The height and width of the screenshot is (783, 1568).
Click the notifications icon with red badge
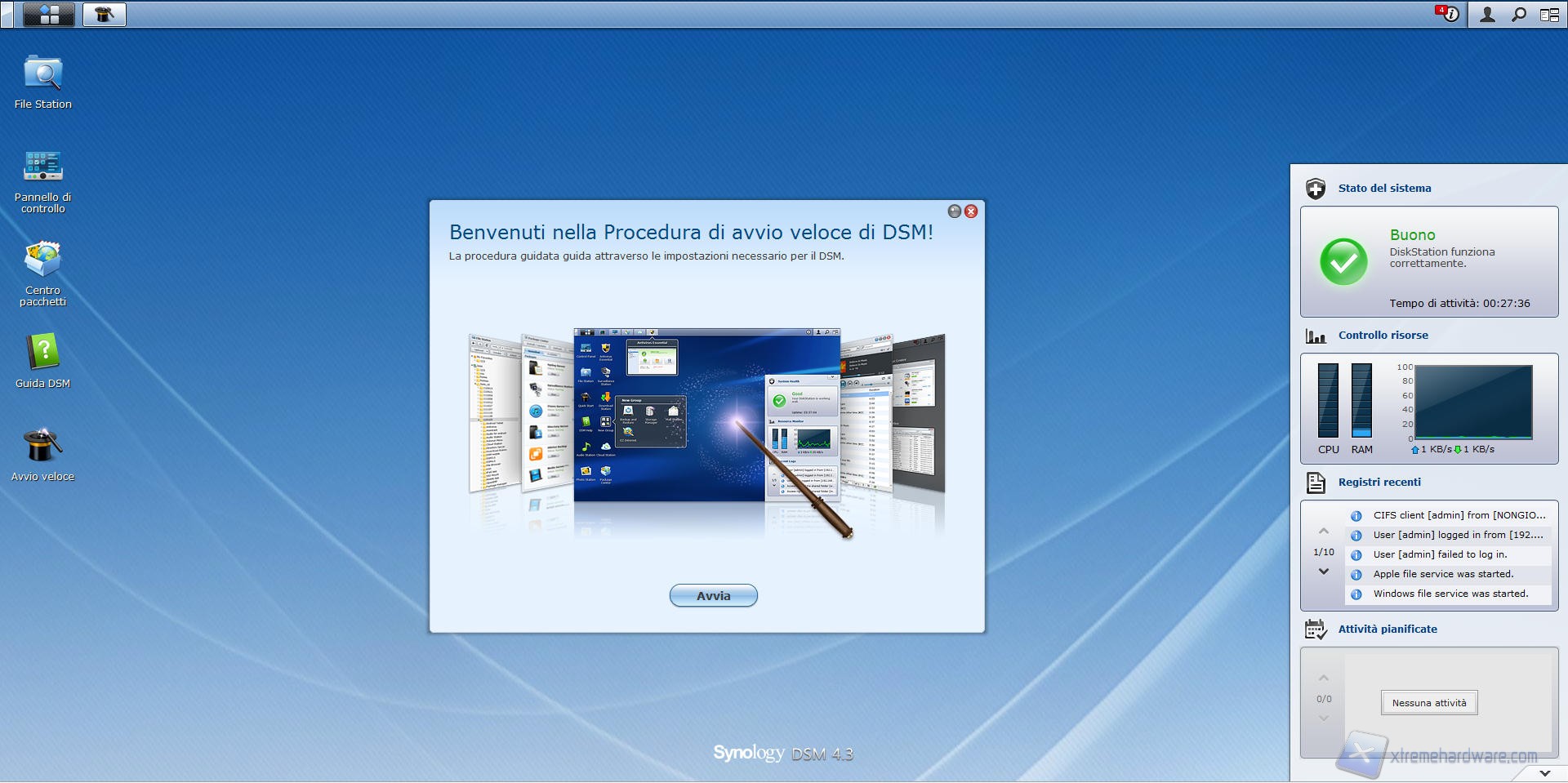click(x=1448, y=15)
